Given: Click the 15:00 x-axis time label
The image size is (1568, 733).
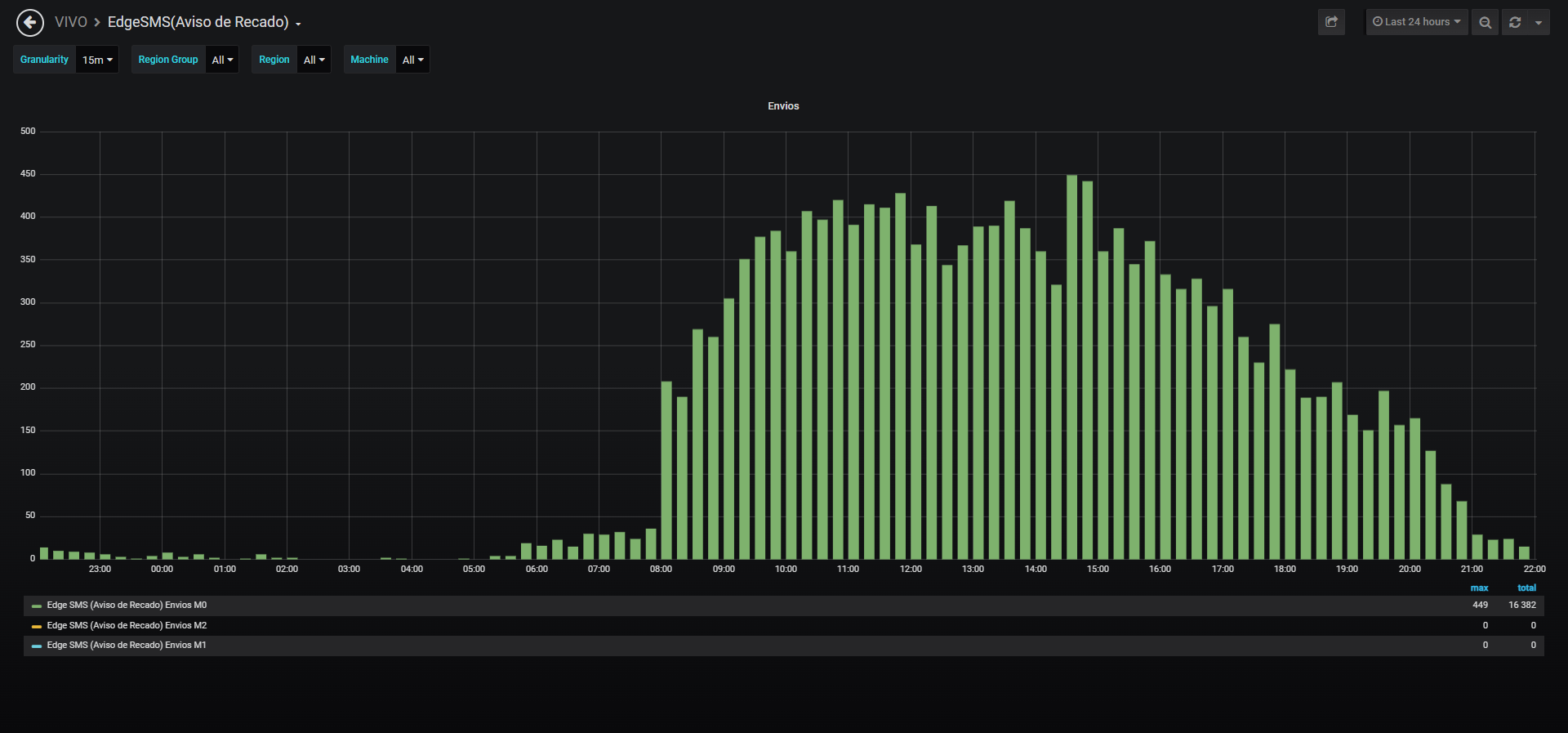Looking at the screenshot, I should coord(1098,570).
